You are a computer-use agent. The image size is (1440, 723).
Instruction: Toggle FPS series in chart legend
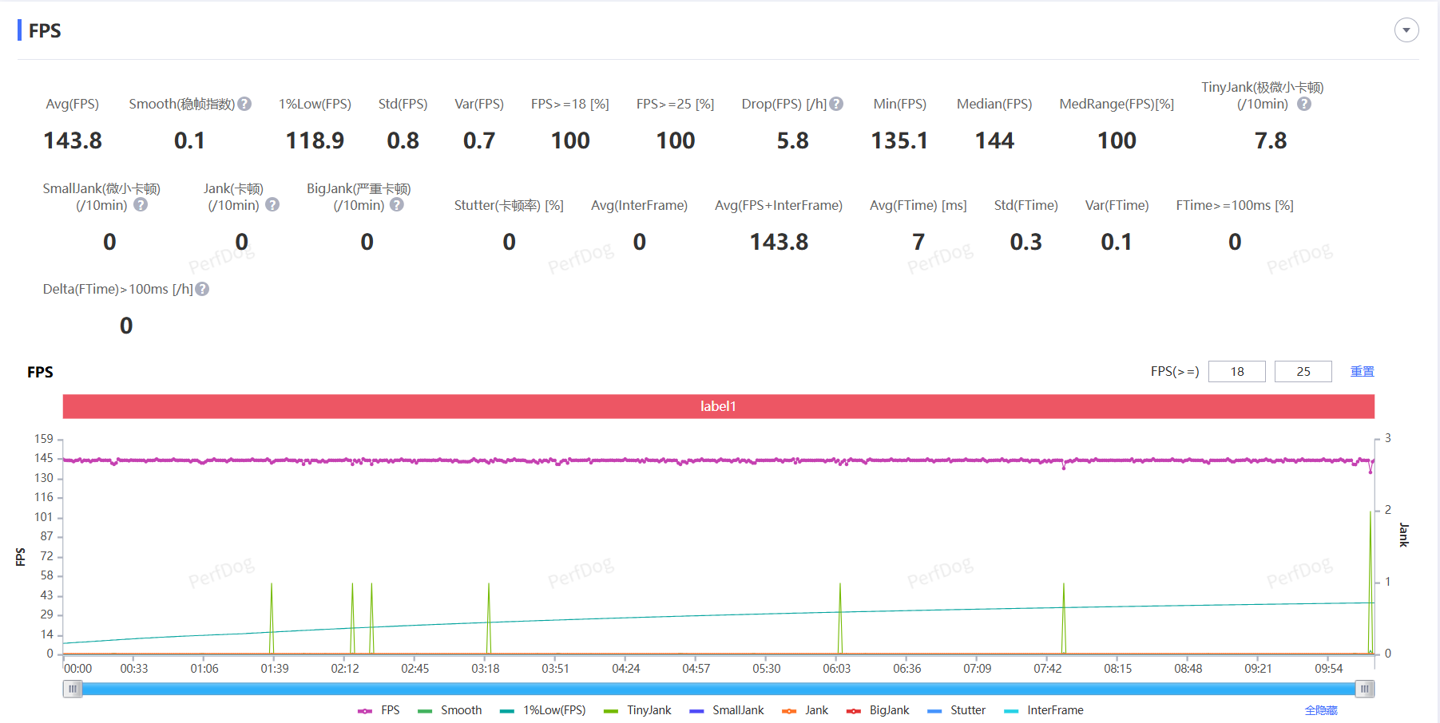point(379,710)
